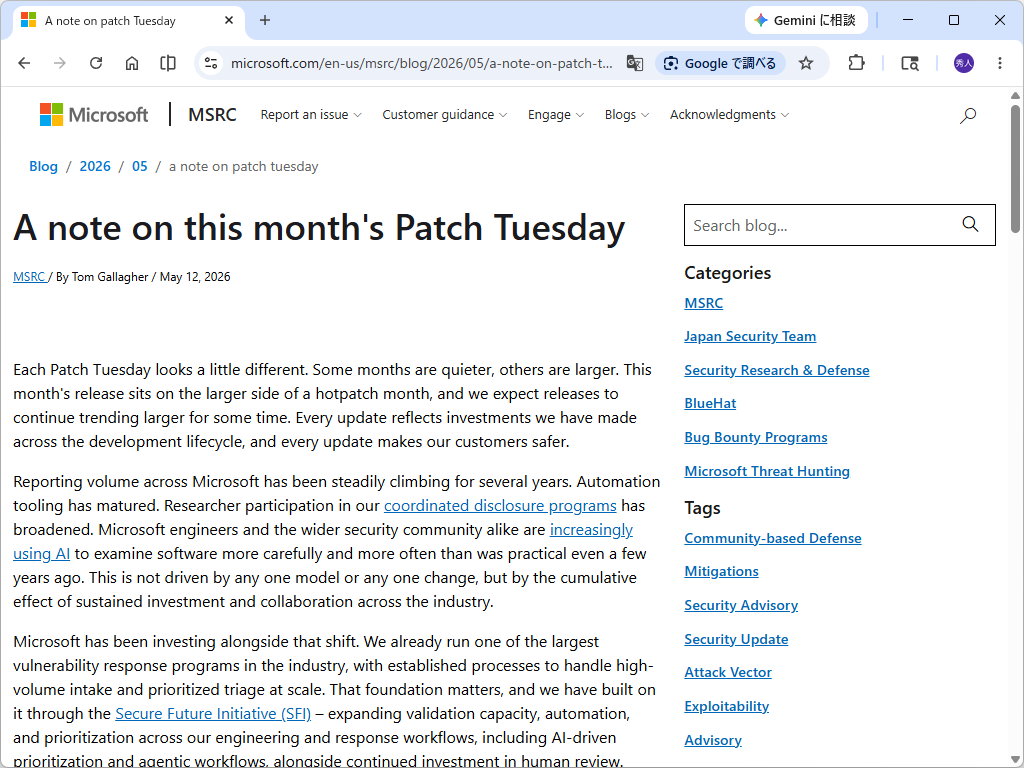Open the BlueHat category
The image size is (1024, 768).
(710, 404)
